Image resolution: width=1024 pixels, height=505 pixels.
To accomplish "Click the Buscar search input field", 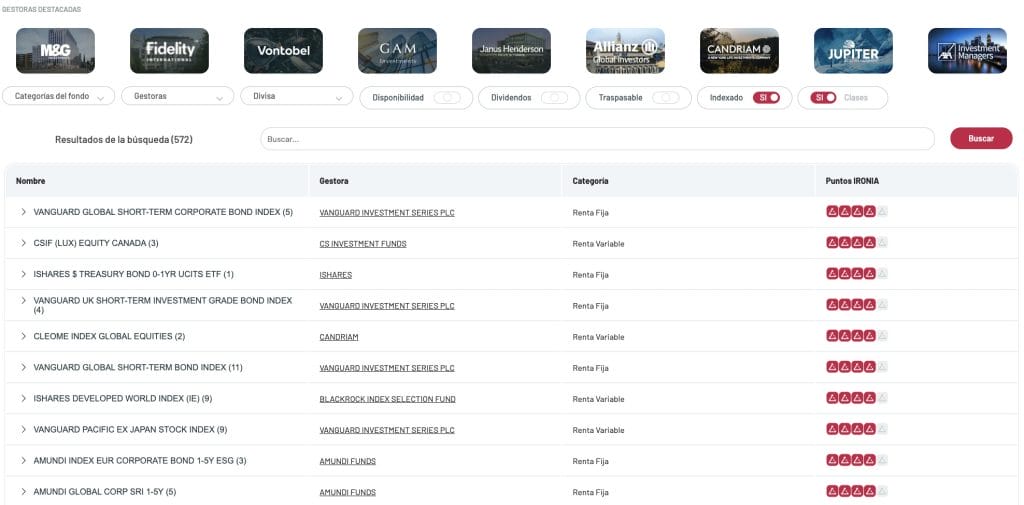I will coord(597,139).
